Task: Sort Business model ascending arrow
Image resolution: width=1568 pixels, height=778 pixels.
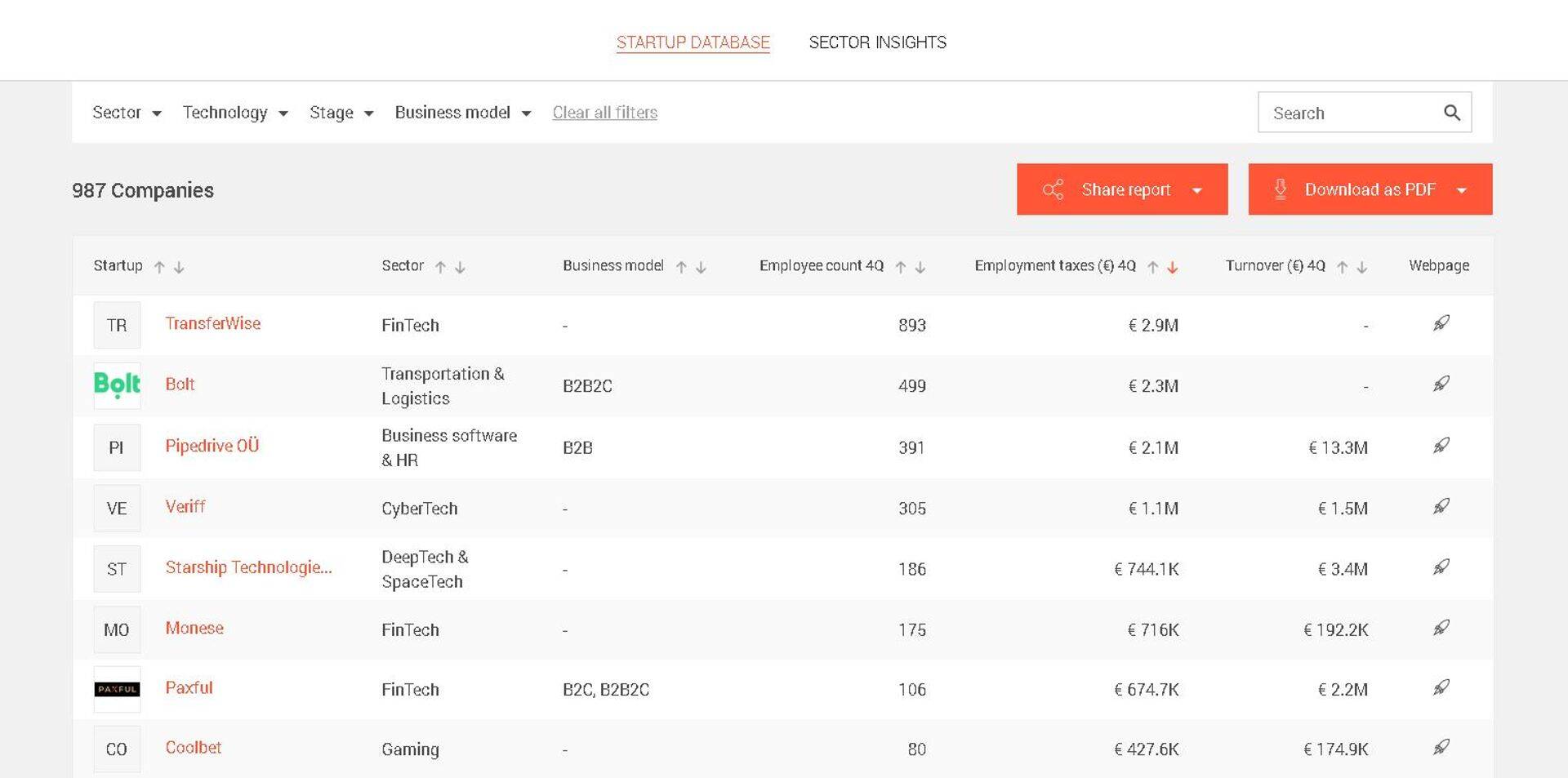Action: [681, 267]
